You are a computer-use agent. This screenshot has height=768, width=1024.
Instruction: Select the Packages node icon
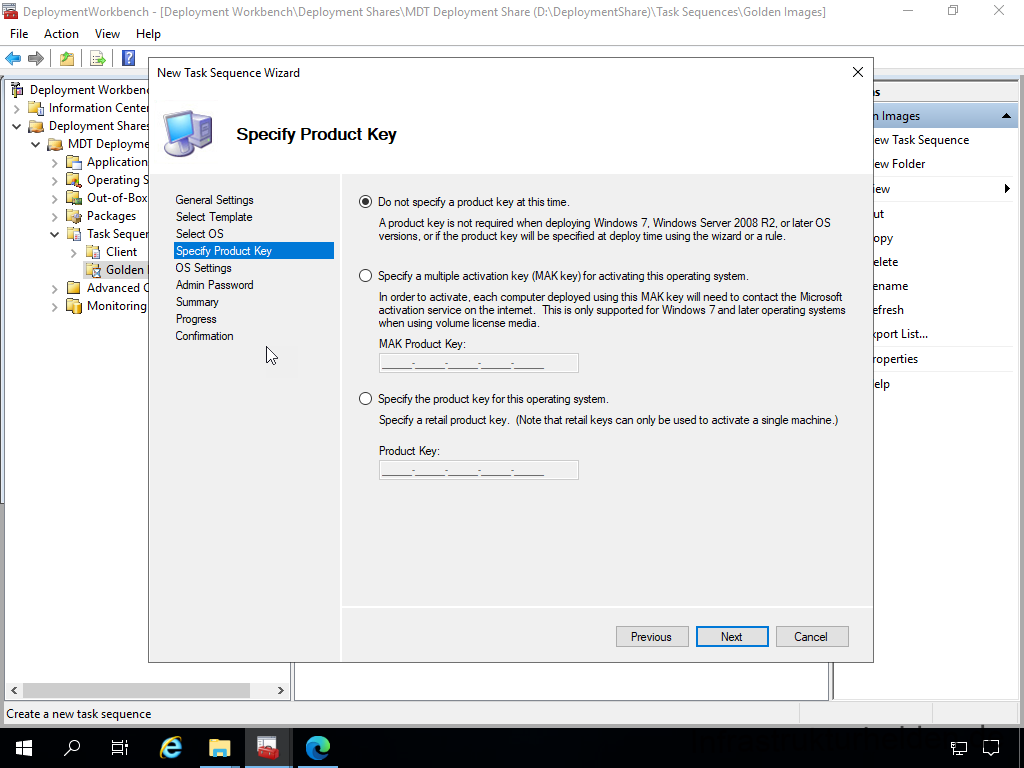(74, 216)
